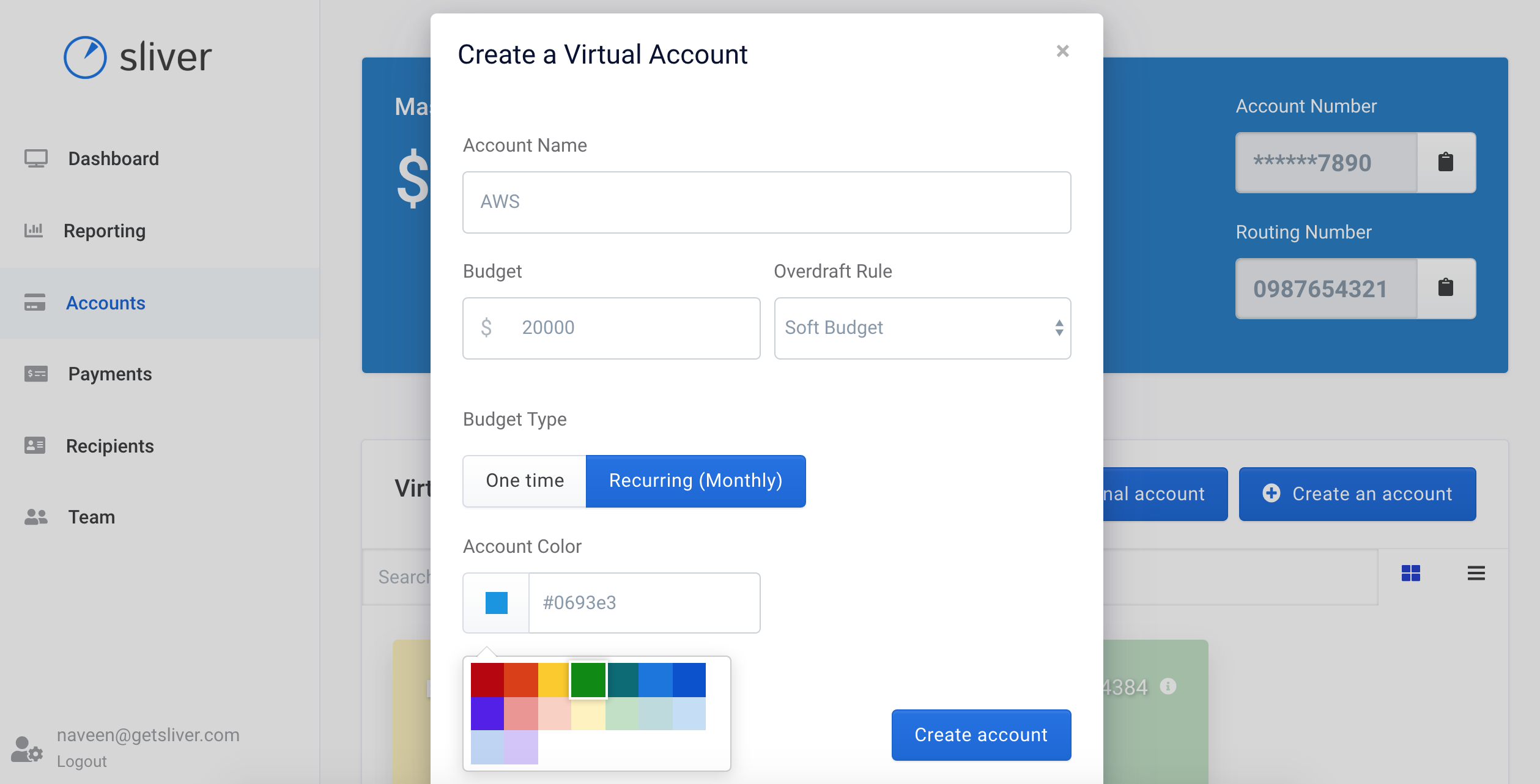Click the user settings icon near email
Image resolution: width=1540 pixels, height=784 pixels.
27,749
